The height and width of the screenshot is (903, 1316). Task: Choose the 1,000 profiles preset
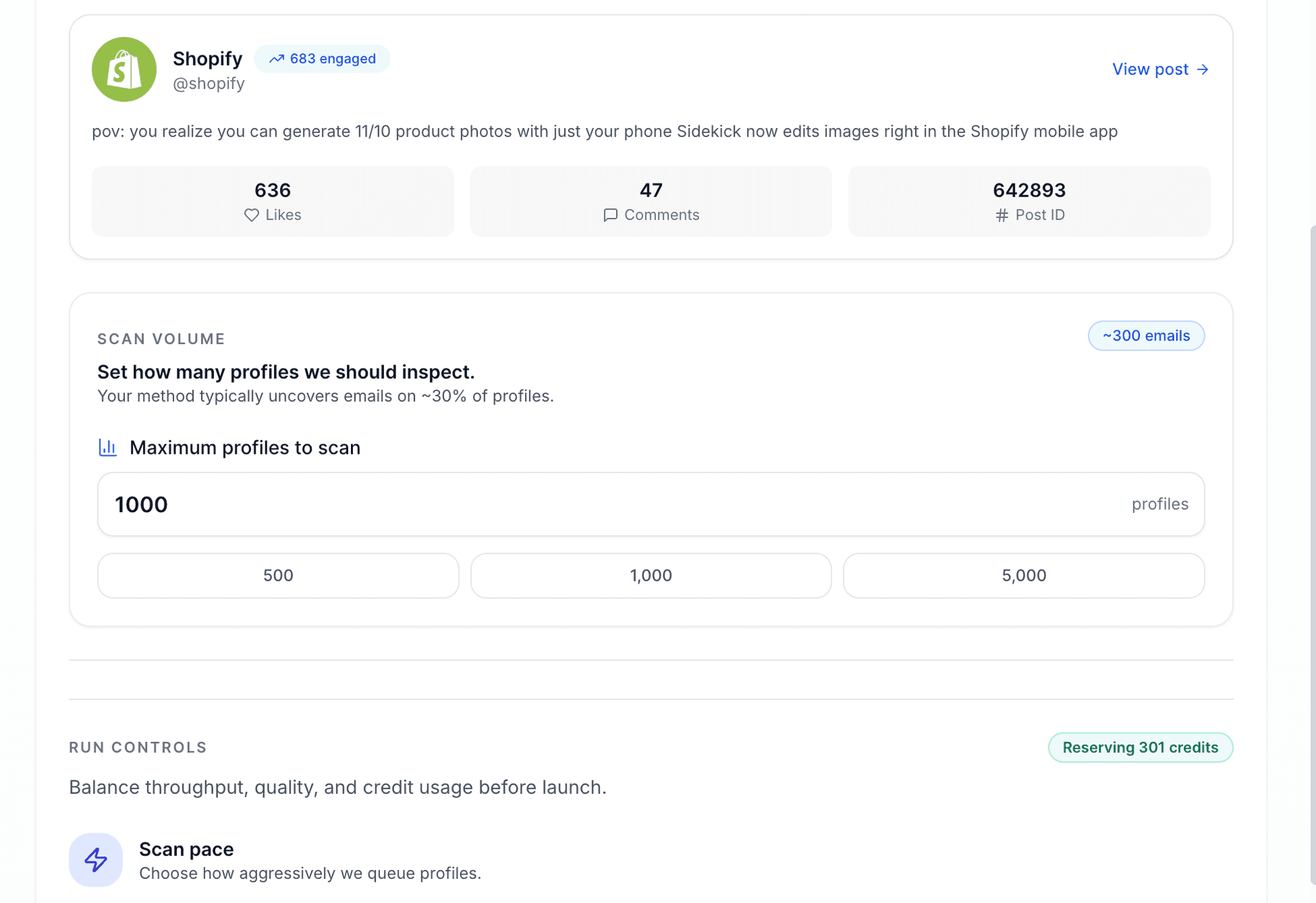(650, 575)
